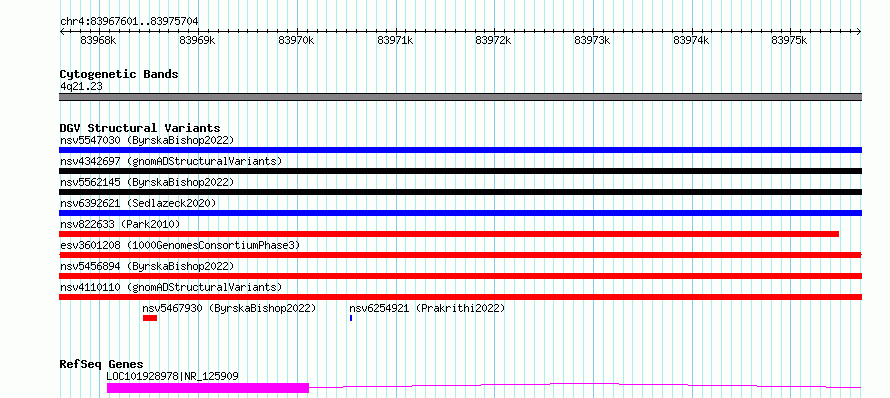
Task: Click the 83973k ruler position
Action: click(593, 40)
